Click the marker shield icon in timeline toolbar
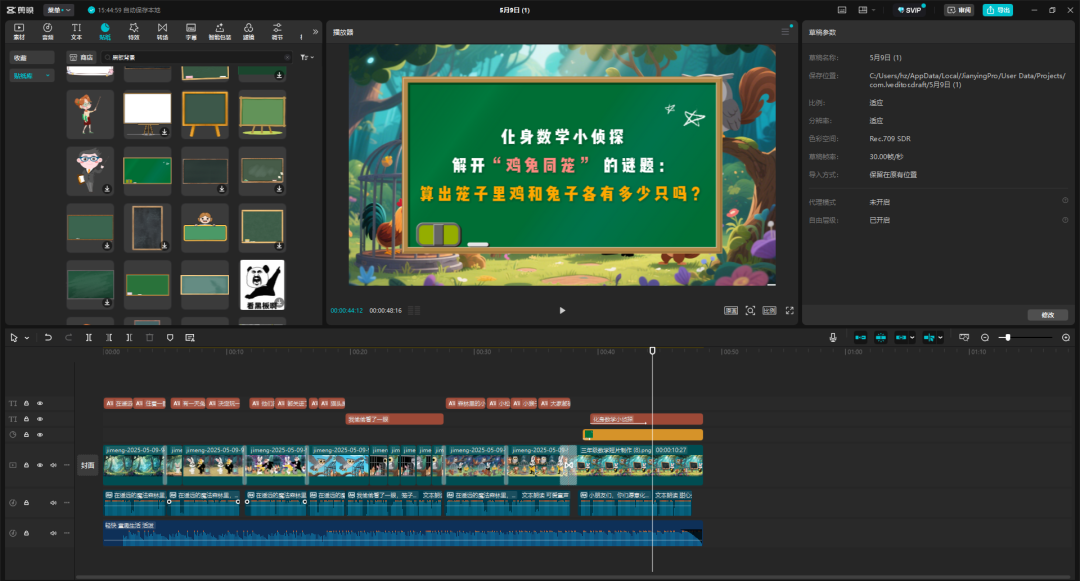The width and height of the screenshot is (1080, 581). (x=169, y=338)
